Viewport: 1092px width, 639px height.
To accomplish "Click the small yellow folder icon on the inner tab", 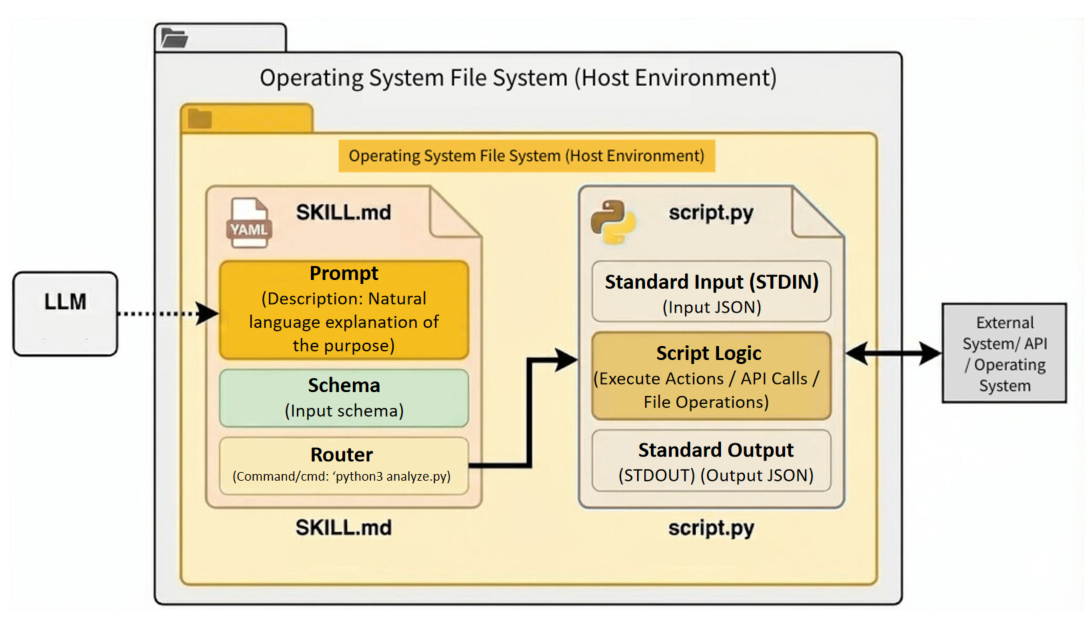I will point(200,119).
